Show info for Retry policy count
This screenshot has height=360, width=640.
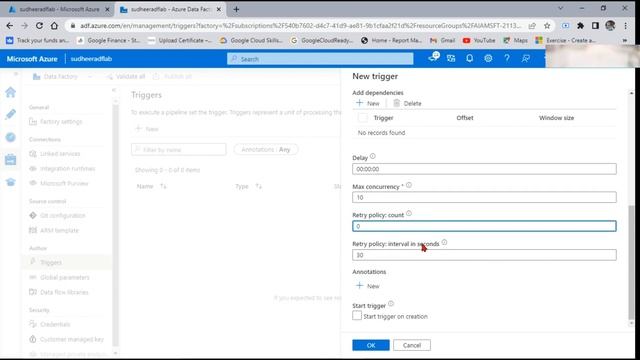(x=409, y=213)
